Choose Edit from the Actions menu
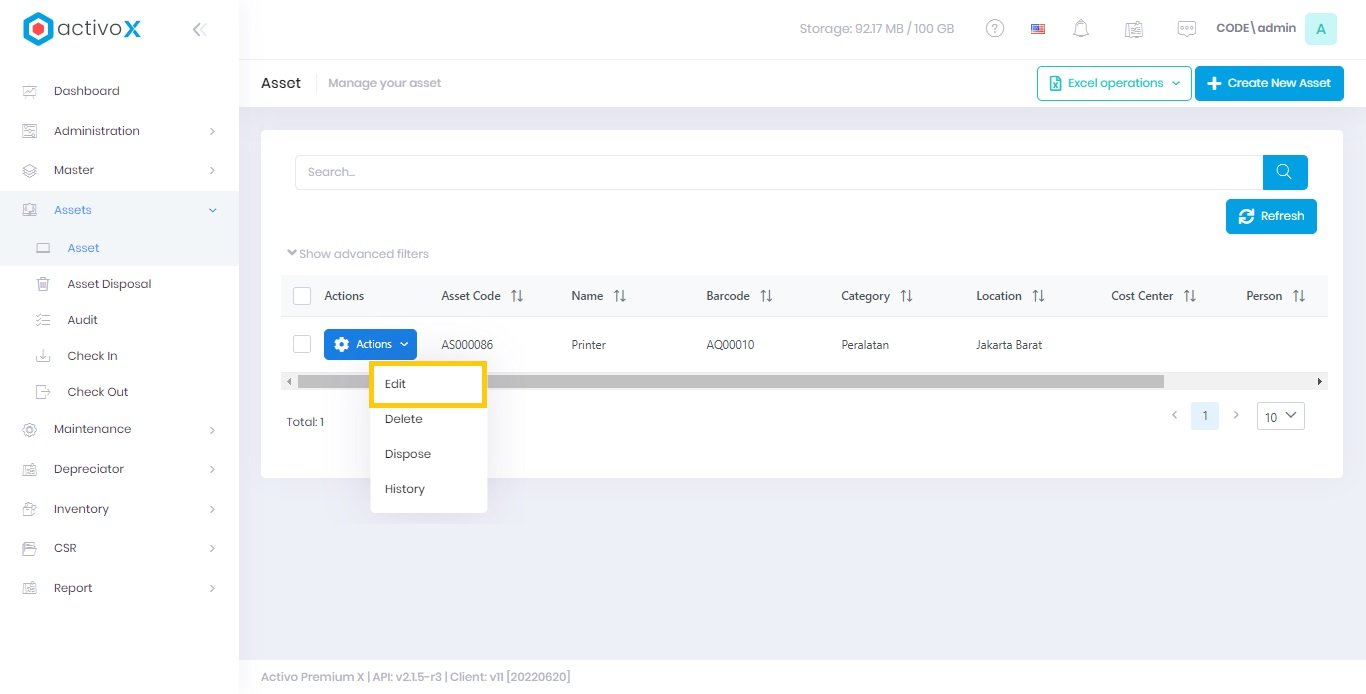This screenshot has width=1366, height=694. [396, 384]
